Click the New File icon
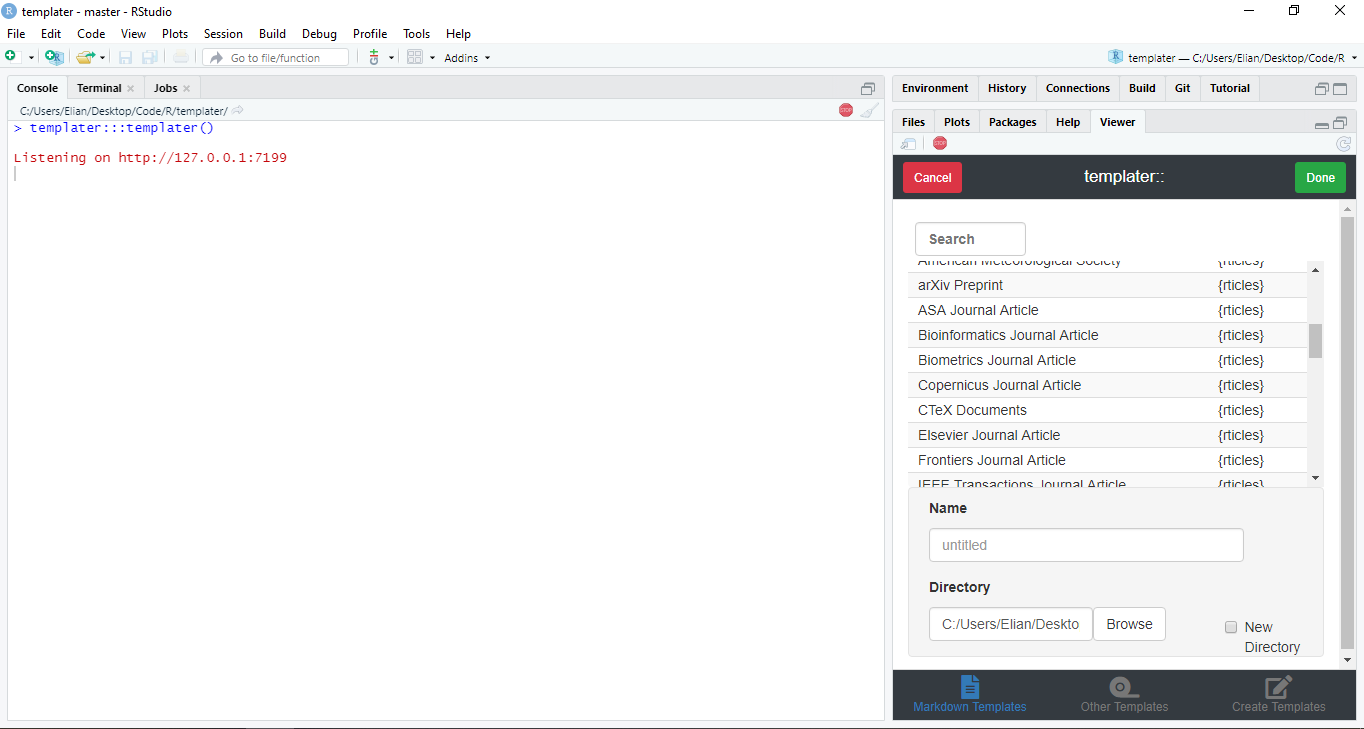Viewport: 1364px width, 729px height. 13,57
